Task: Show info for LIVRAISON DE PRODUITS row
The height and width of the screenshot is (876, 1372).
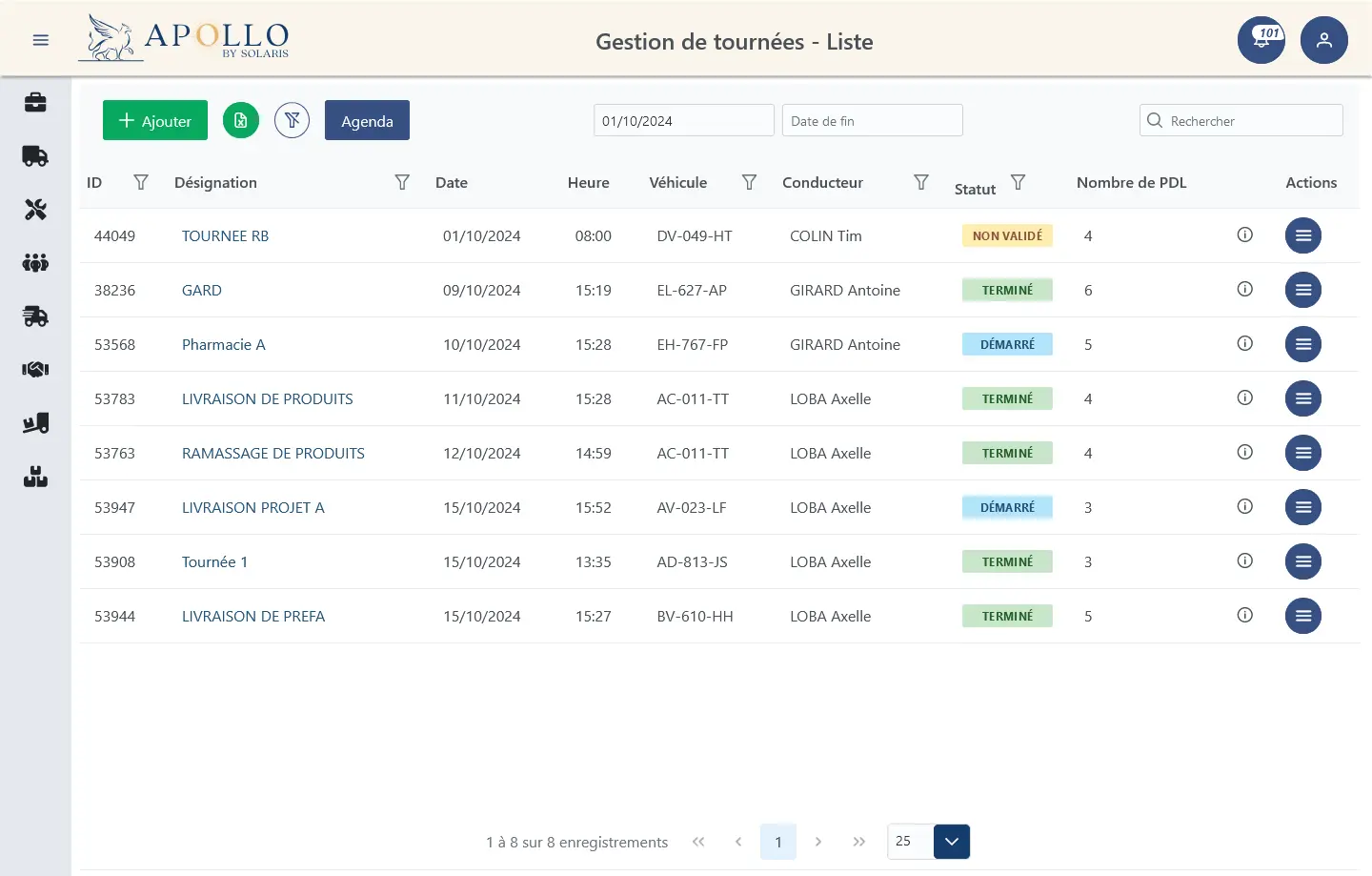Action: (1244, 397)
